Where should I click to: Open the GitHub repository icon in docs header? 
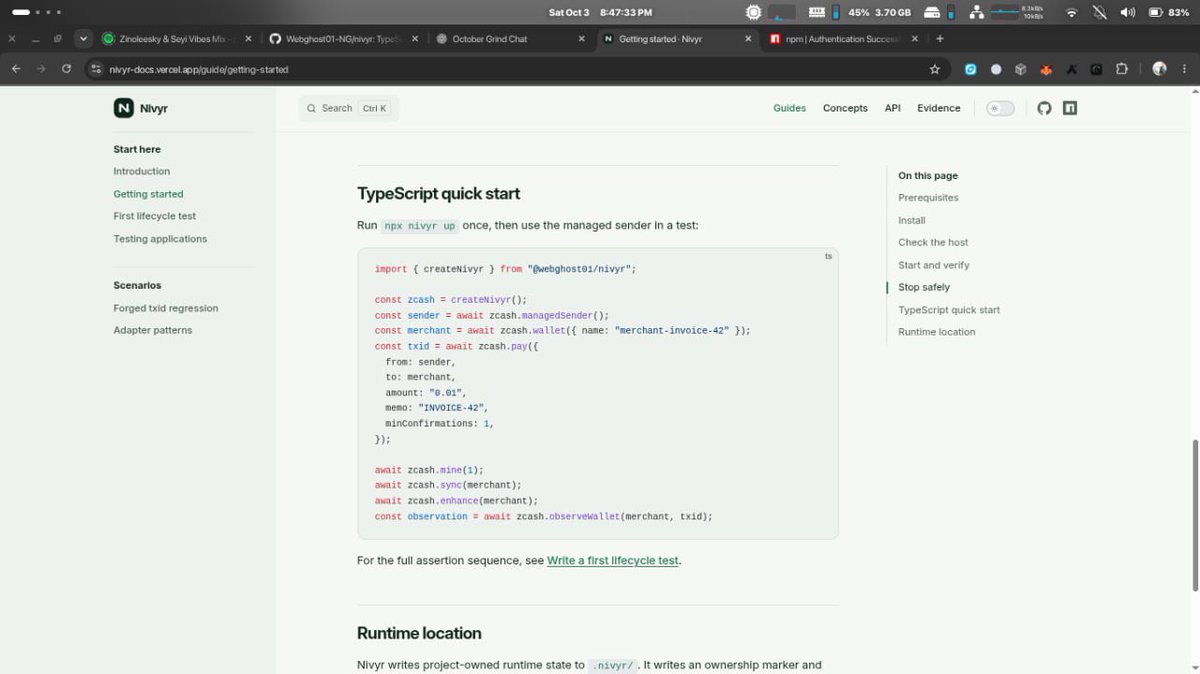(x=1044, y=108)
